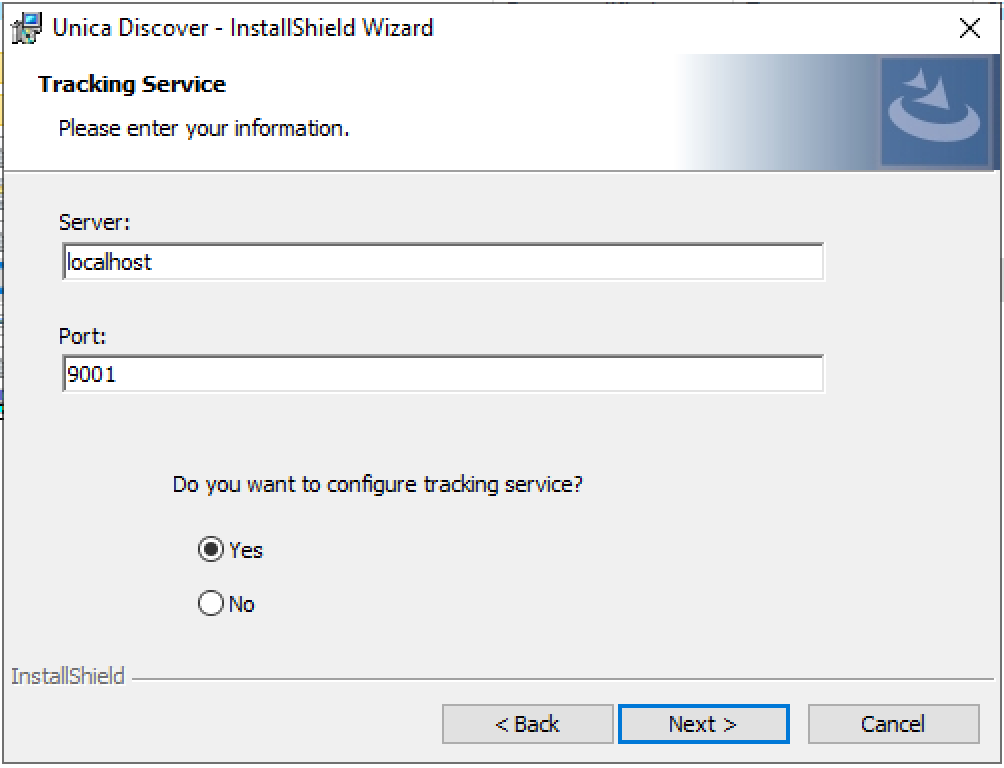
Task: Click the separator line right of InstallShield
Action: tap(560, 679)
